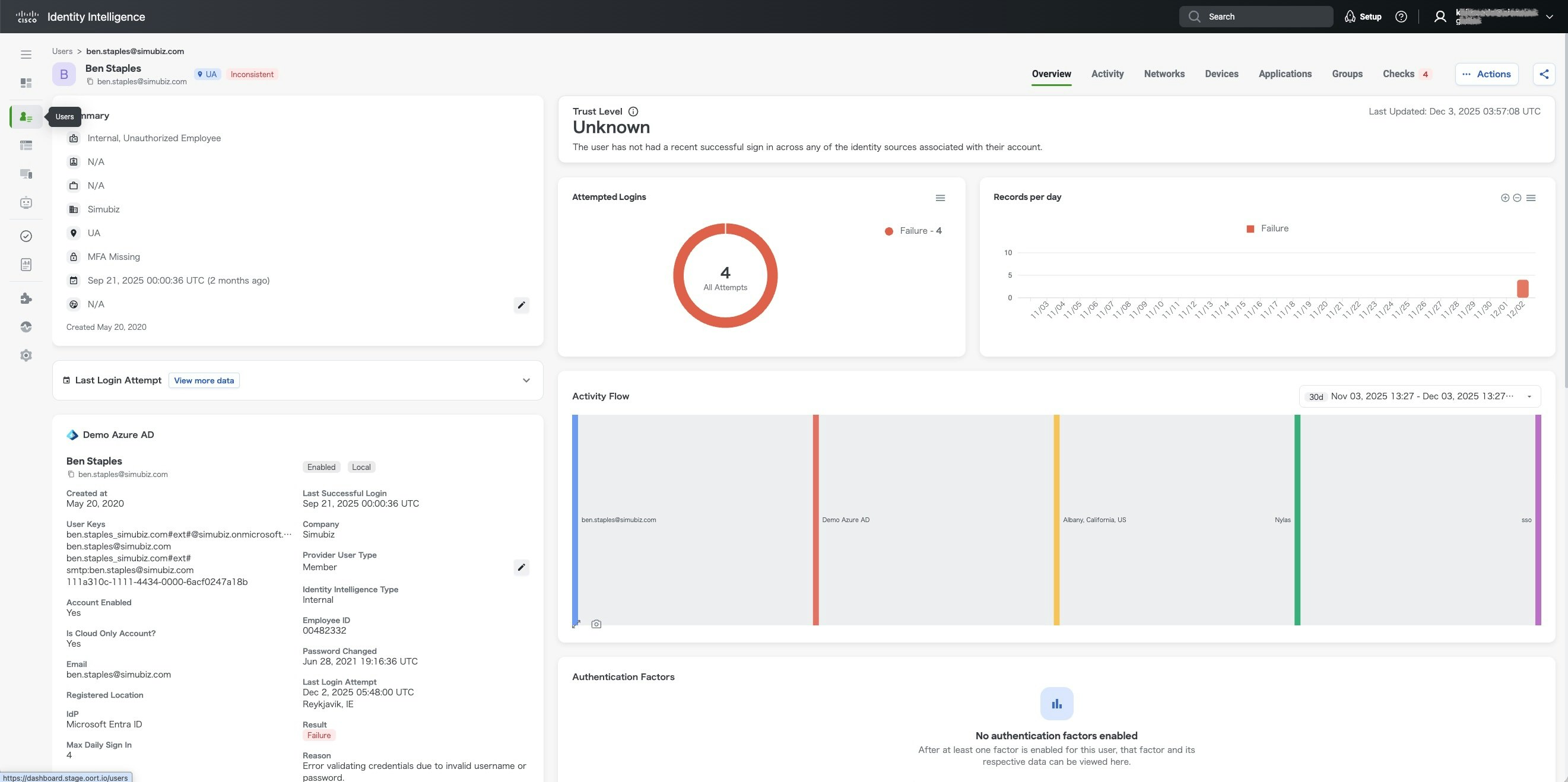The width and height of the screenshot is (1568, 782).
Task: Switch to the Networks tab
Action: coord(1164,74)
